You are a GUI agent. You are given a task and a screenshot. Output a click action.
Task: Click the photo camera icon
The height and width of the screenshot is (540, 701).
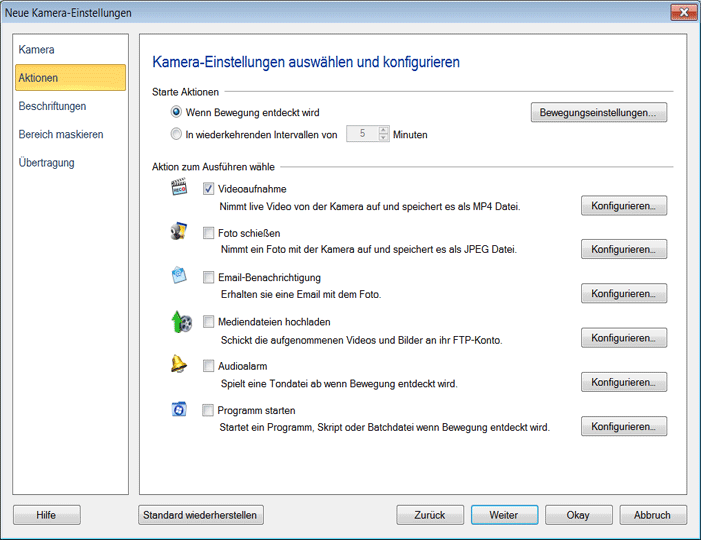180,233
